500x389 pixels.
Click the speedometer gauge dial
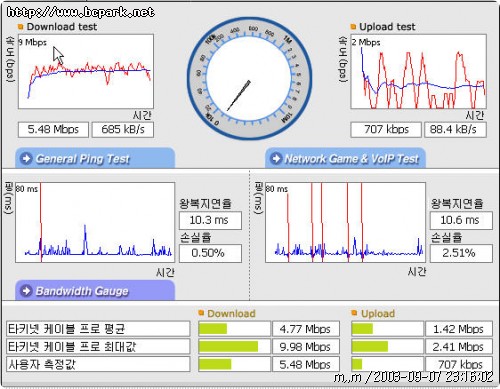coord(250,79)
